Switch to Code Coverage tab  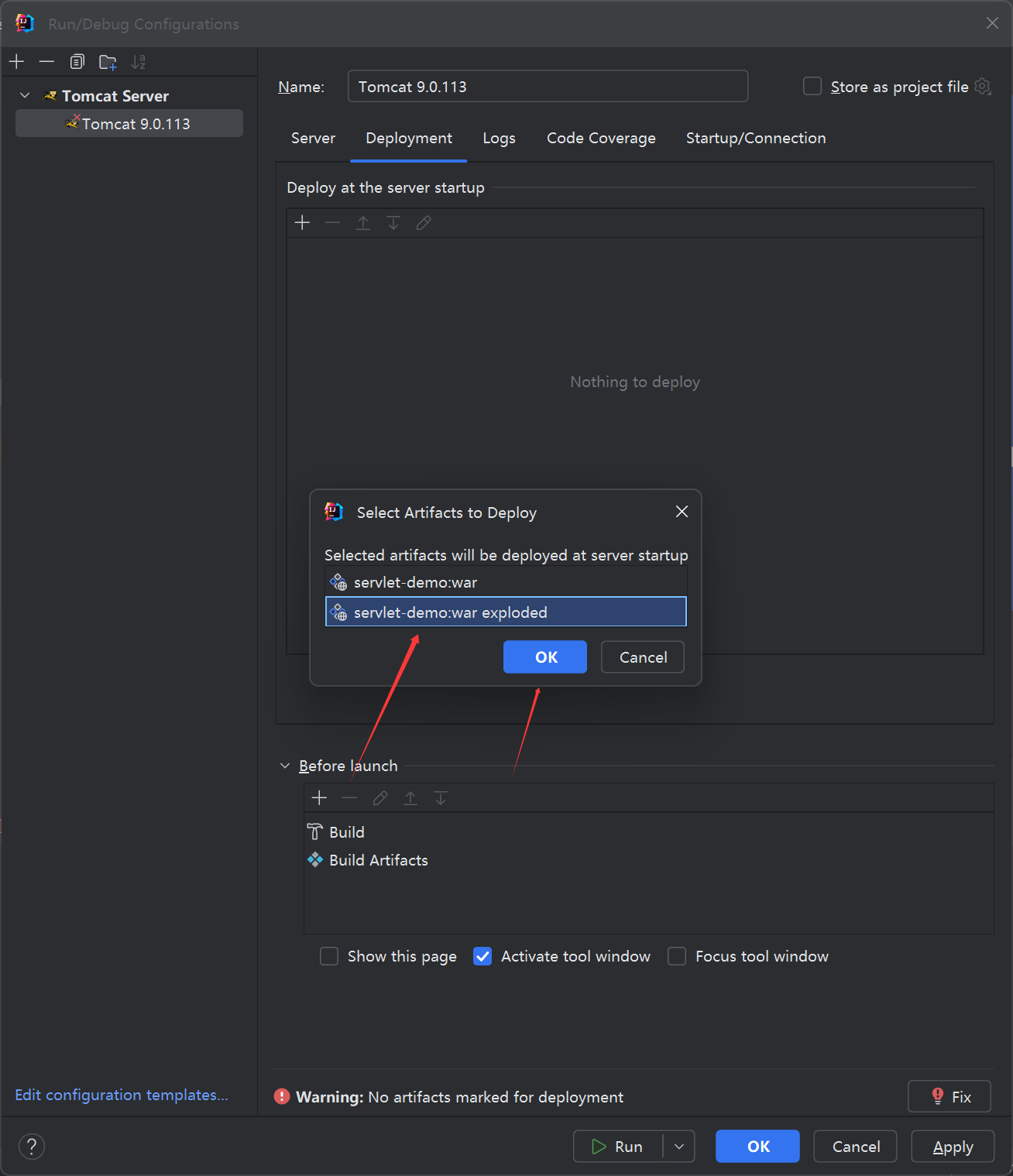[x=601, y=138]
